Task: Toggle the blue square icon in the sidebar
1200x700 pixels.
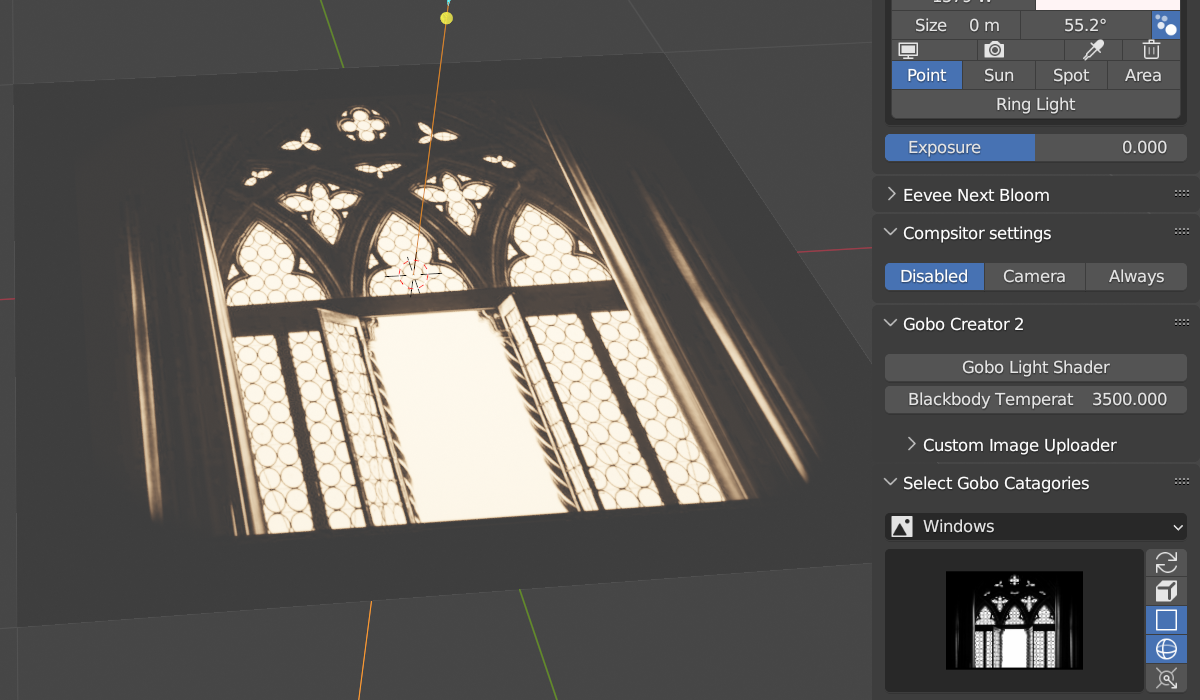Action: [1166, 620]
